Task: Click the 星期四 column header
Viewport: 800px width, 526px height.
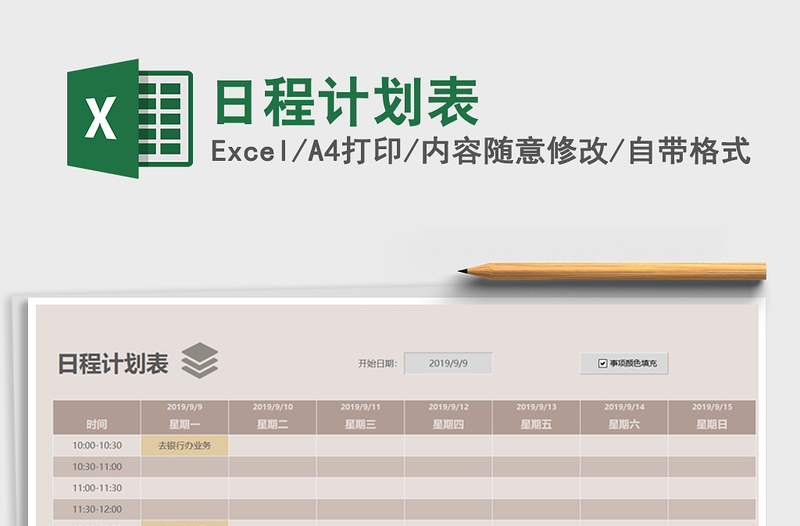Action: (x=448, y=424)
